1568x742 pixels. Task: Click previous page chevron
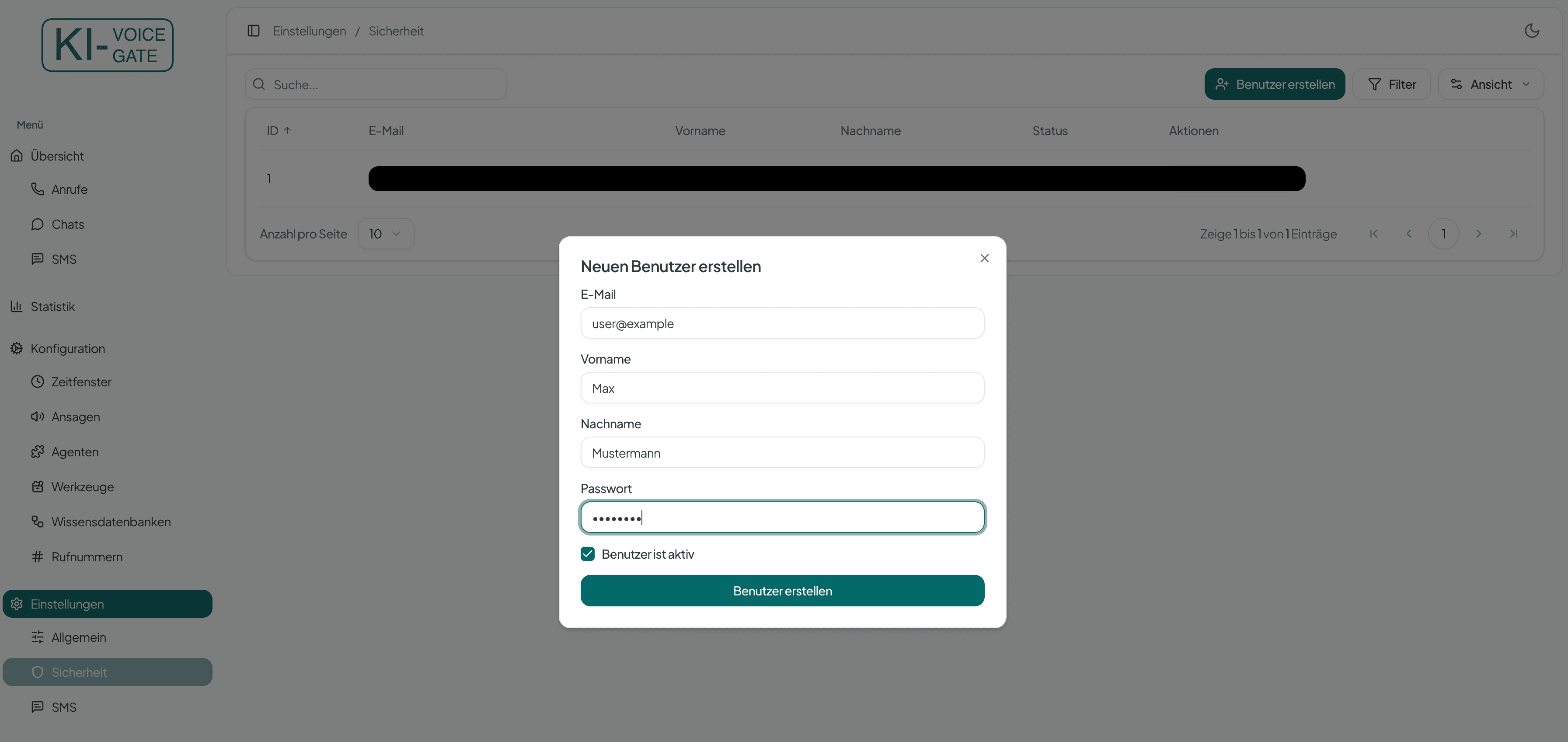pyautogui.click(x=1408, y=234)
